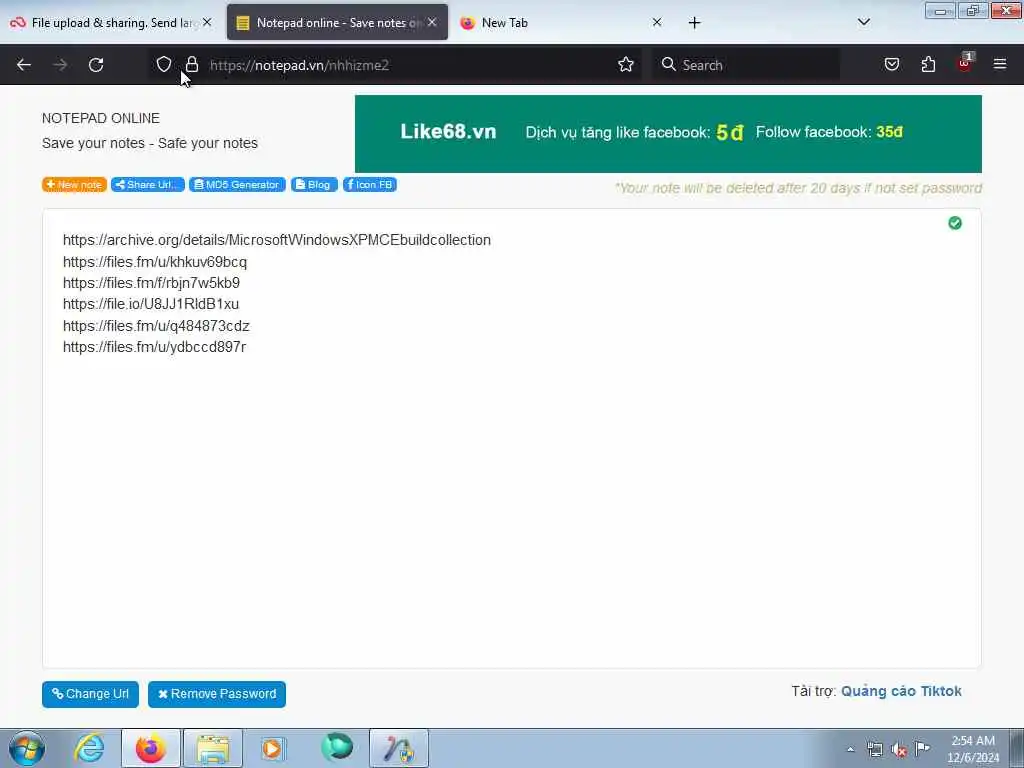Image resolution: width=1024 pixels, height=768 pixels.
Task: Open the MD5 Generator
Action: pos(237,185)
